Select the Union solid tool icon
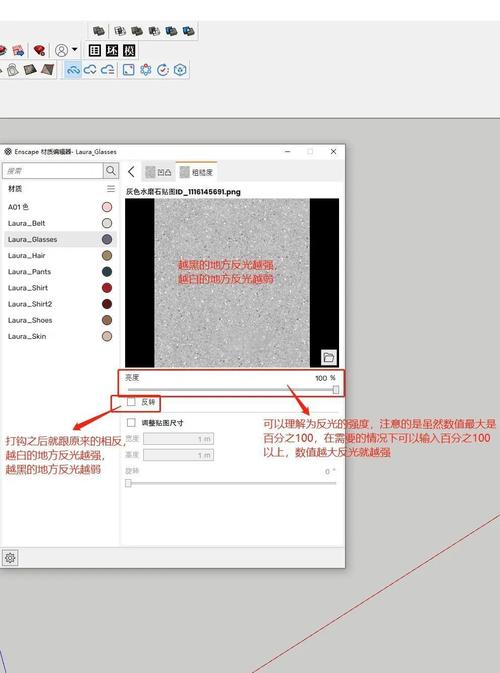The height and width of the screenshot is (673, 500). click(137, 31)
